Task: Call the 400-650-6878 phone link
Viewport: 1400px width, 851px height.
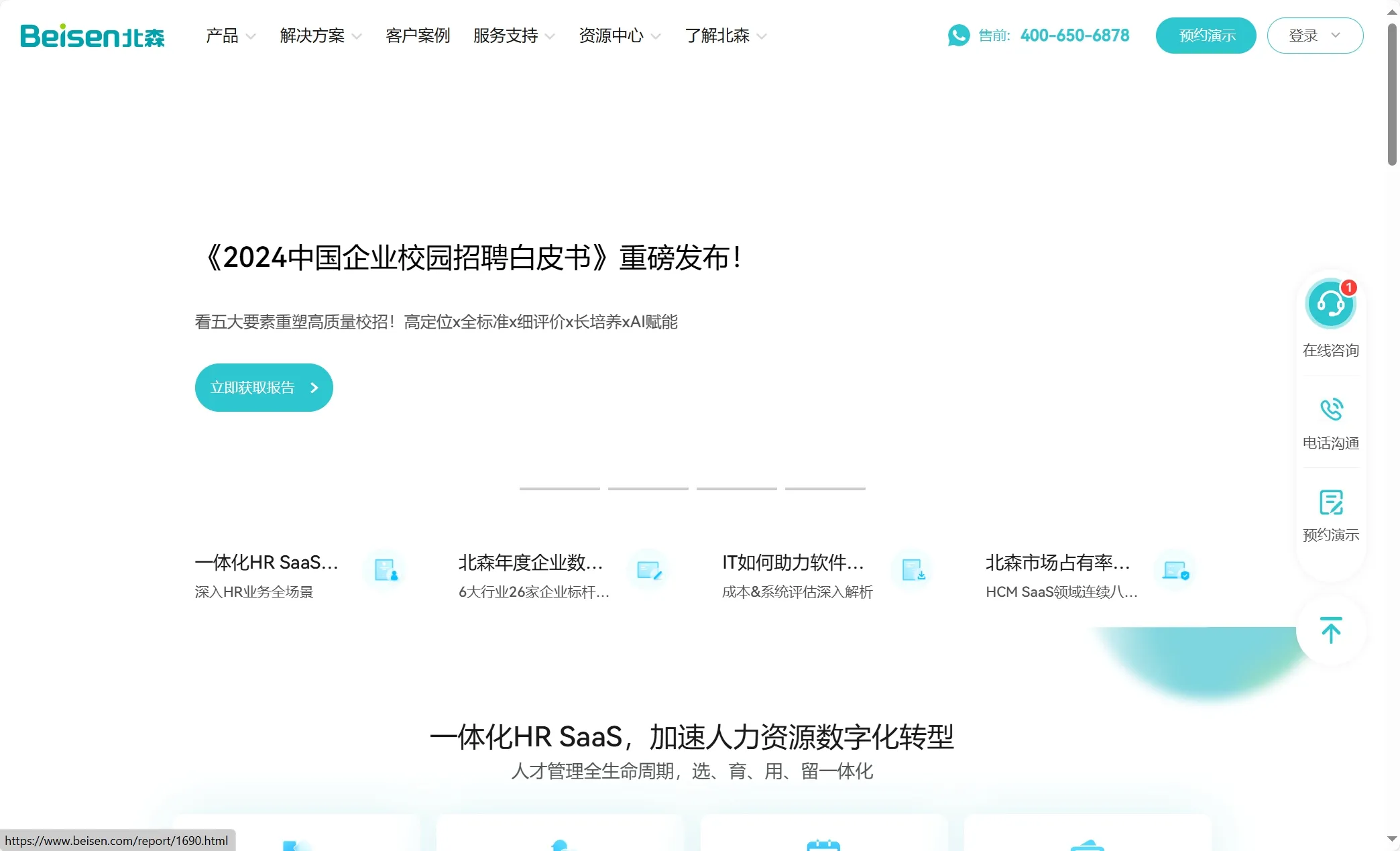Action: [x=1075, y=36]
